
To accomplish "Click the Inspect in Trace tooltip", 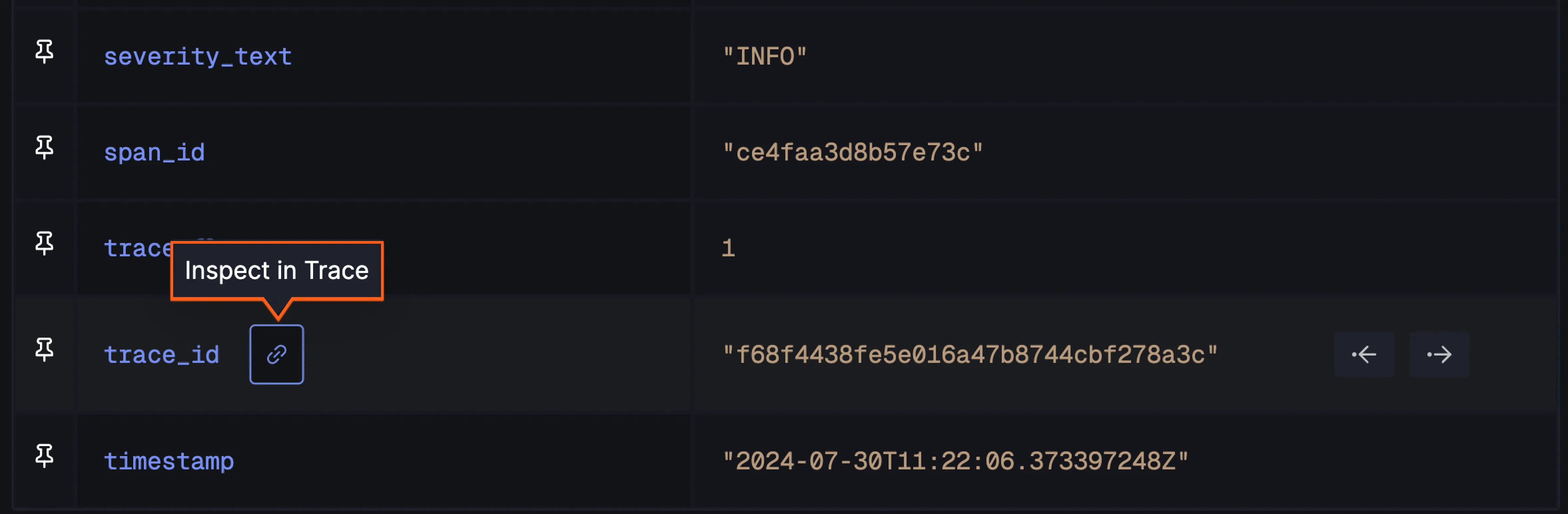I will (x=277, y=271).
